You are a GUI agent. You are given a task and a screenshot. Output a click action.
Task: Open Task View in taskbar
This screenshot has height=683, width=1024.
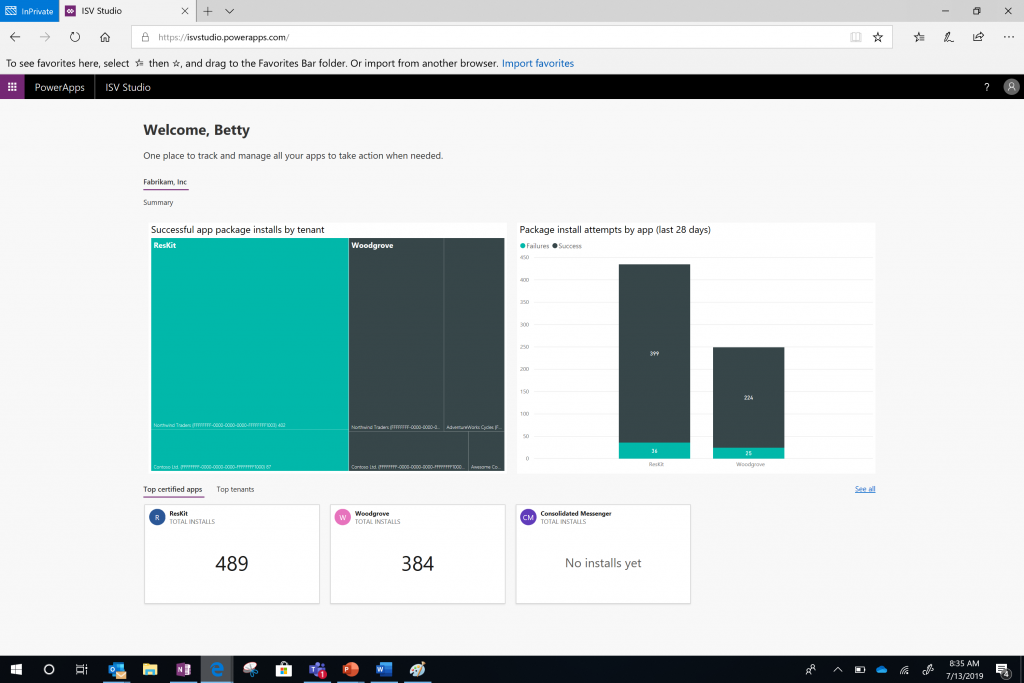coord(82,669)
